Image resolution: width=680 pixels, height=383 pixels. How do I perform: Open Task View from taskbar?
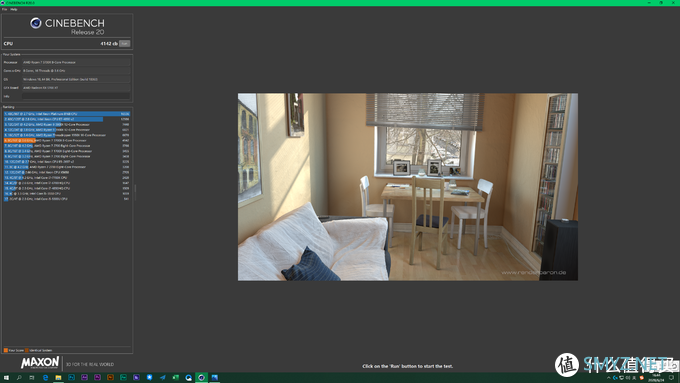coord(32,378)
